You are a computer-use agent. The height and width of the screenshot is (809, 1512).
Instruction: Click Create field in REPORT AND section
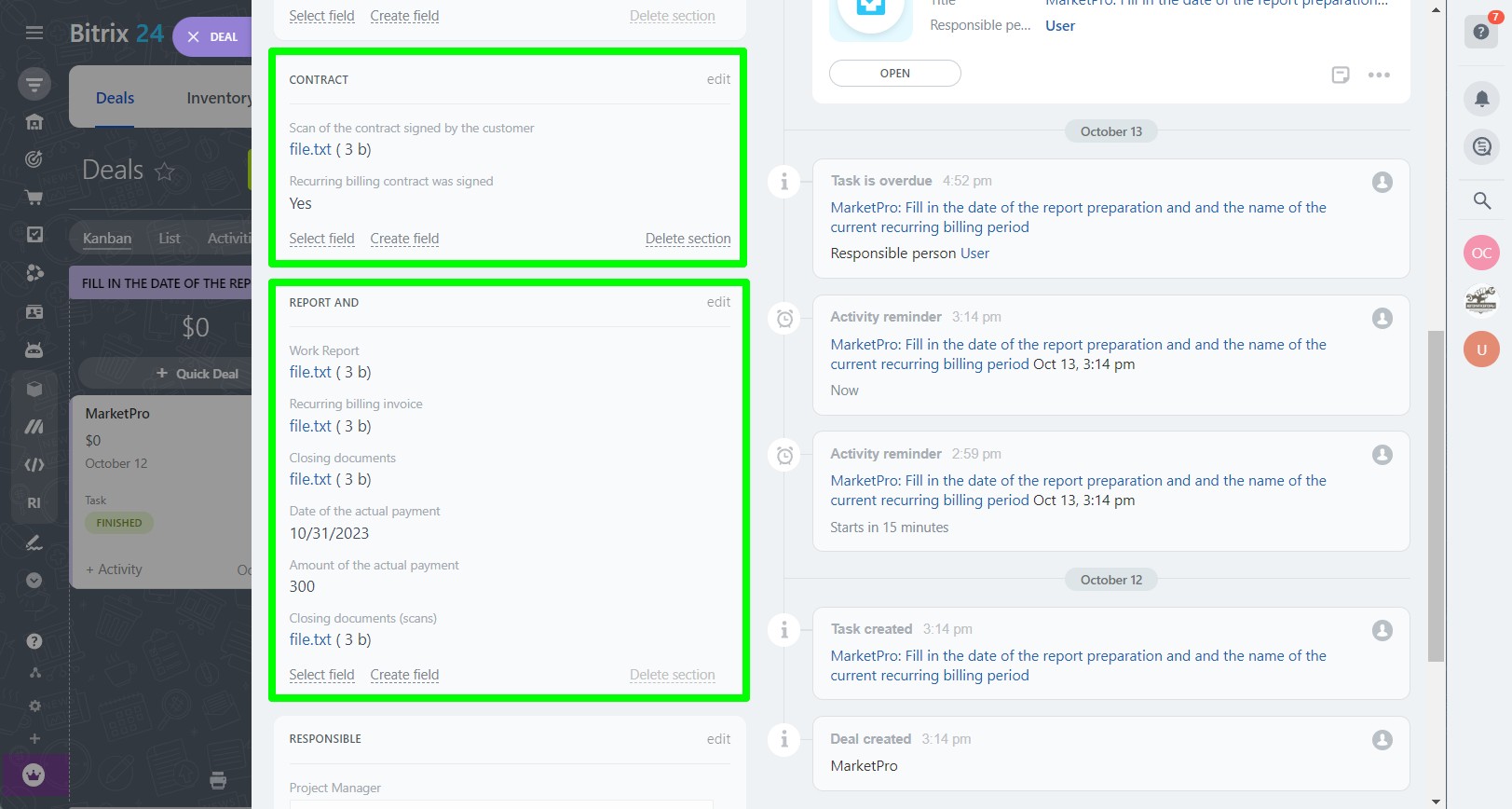pyautogui.click(x=404, y=675)
